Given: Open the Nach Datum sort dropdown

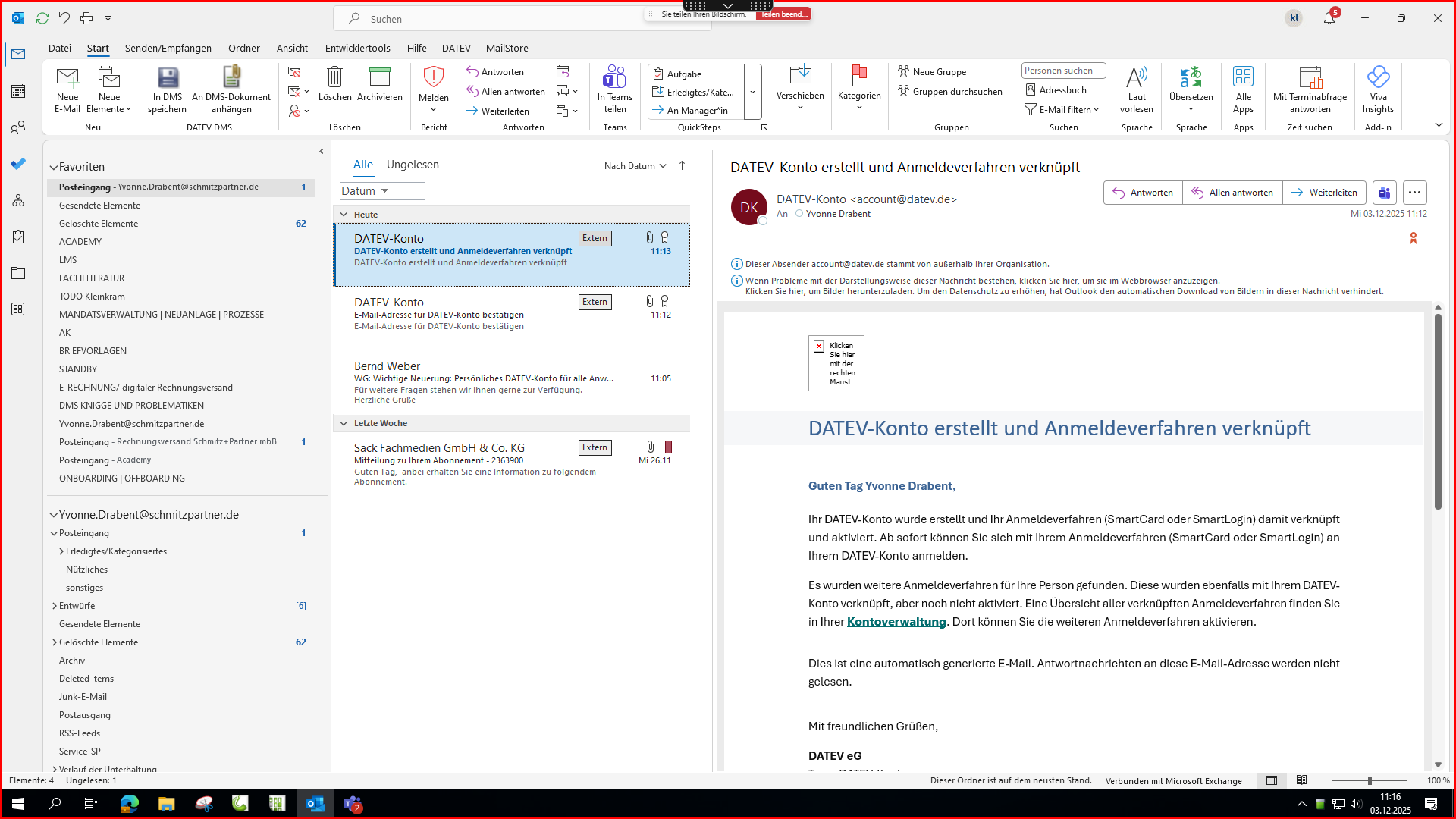Looking at the screenshot, I should (635, 166).
